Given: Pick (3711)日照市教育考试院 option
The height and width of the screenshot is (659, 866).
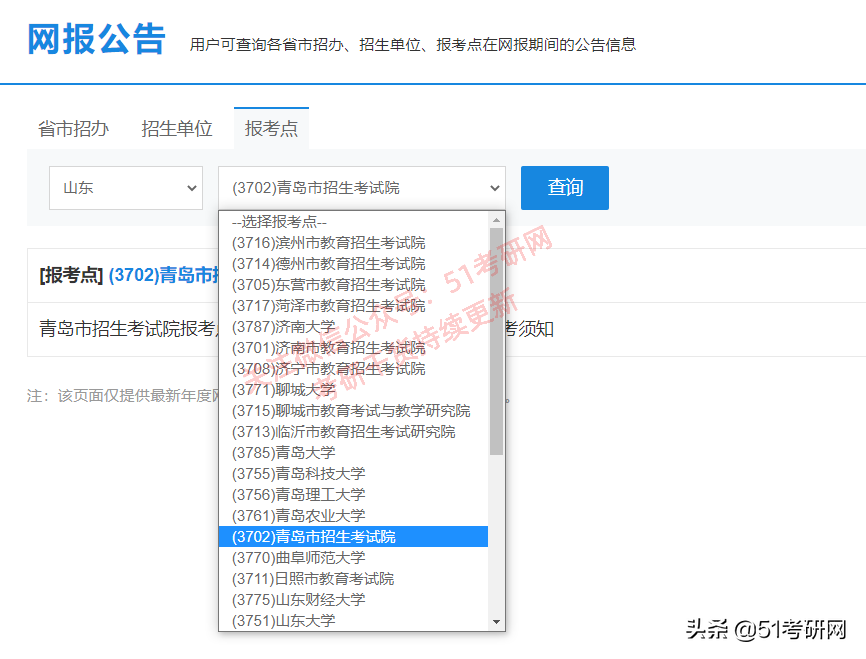Looking at the screenshot, I should (353, 579).
